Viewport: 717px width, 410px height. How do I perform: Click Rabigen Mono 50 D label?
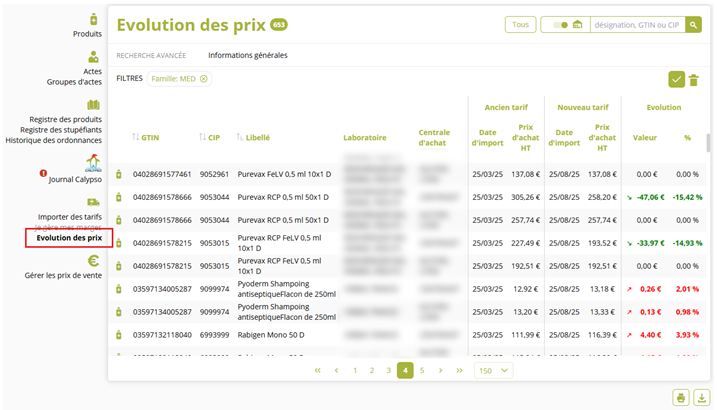pos(271,335)
